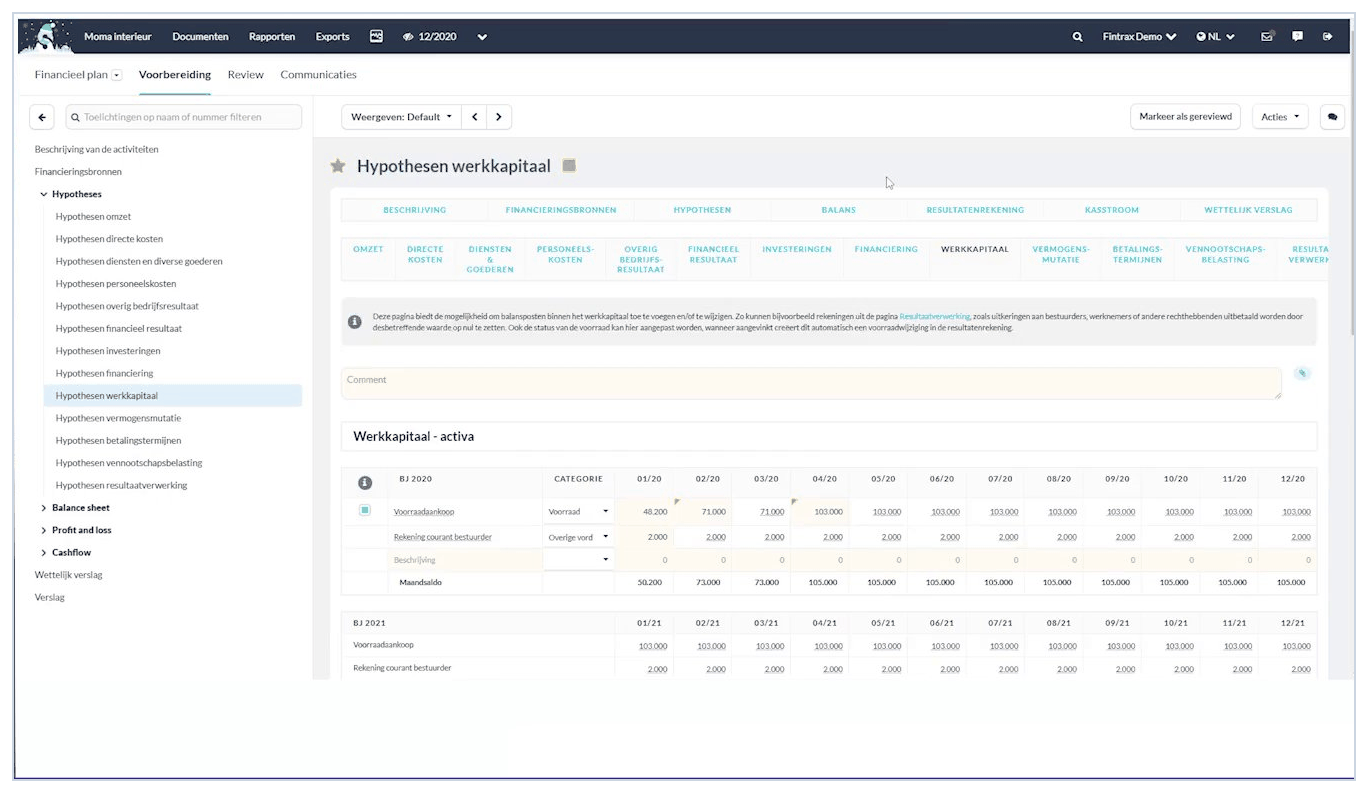1368x793 pixels.
Task: Click the logout icon in top bar
Action: pyautogui.click(x=1327, y=37)
